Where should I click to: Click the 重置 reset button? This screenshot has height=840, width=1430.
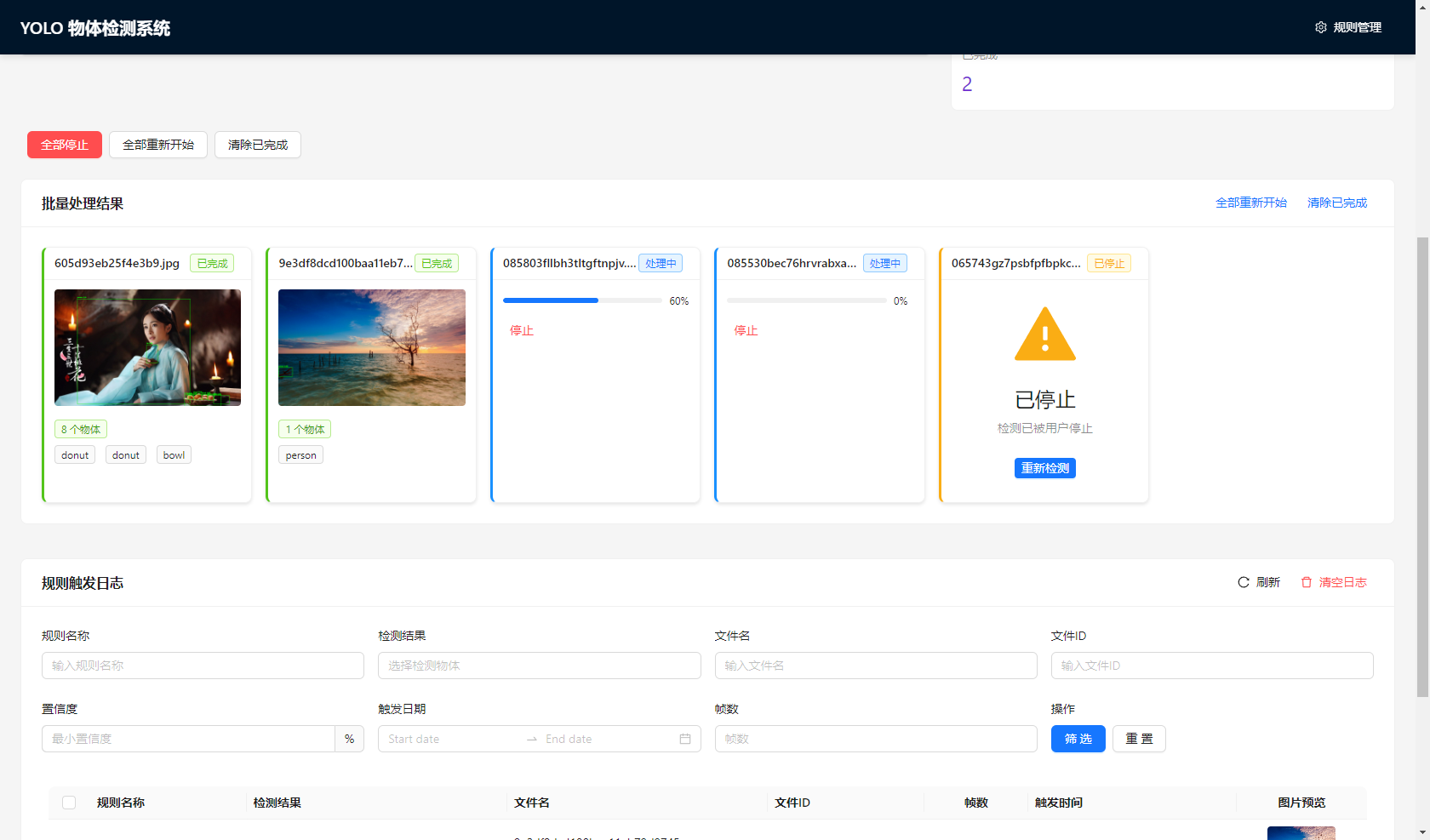pos(1139,739)
